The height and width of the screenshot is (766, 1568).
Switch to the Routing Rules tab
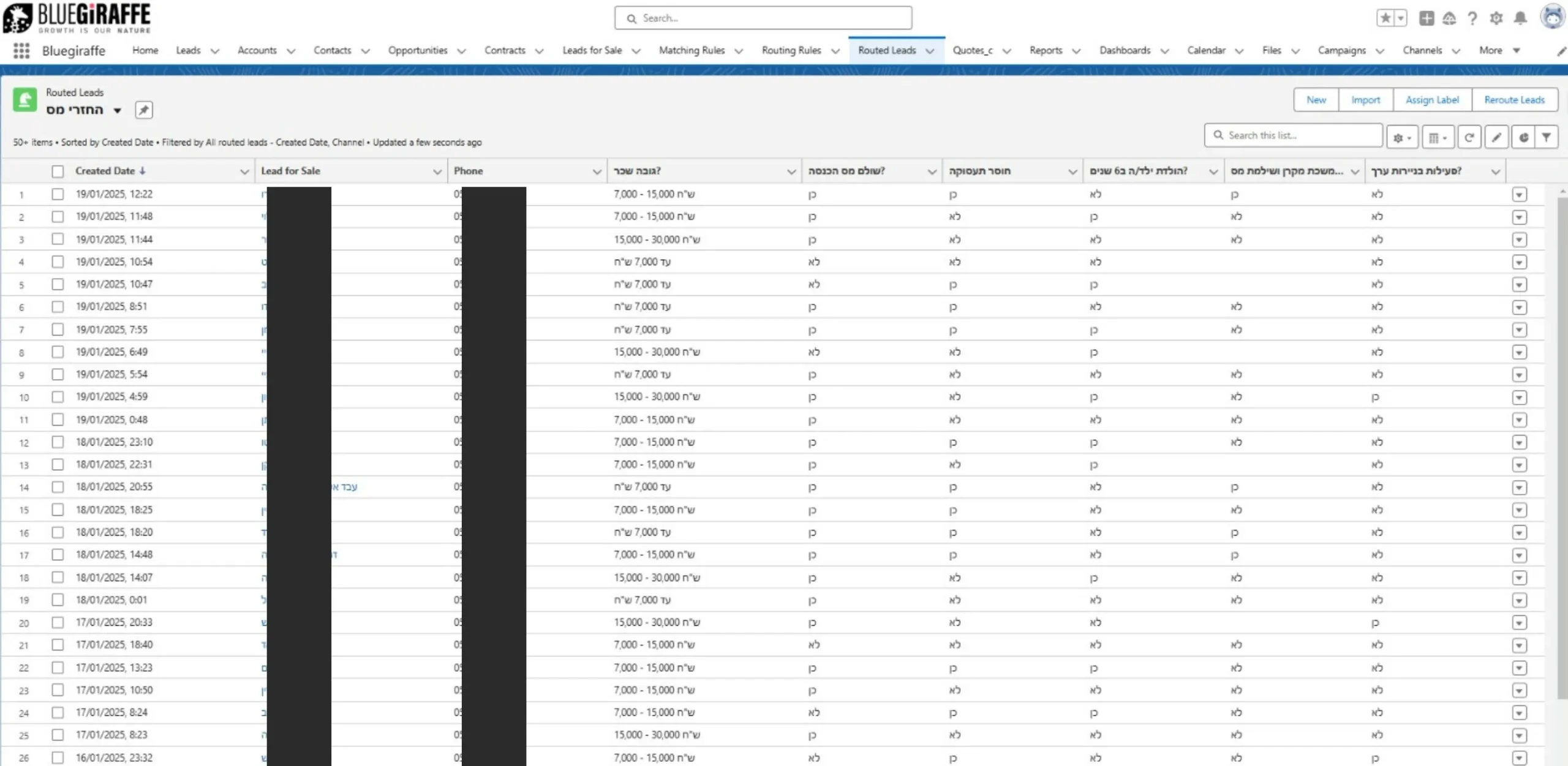[791, 50]
